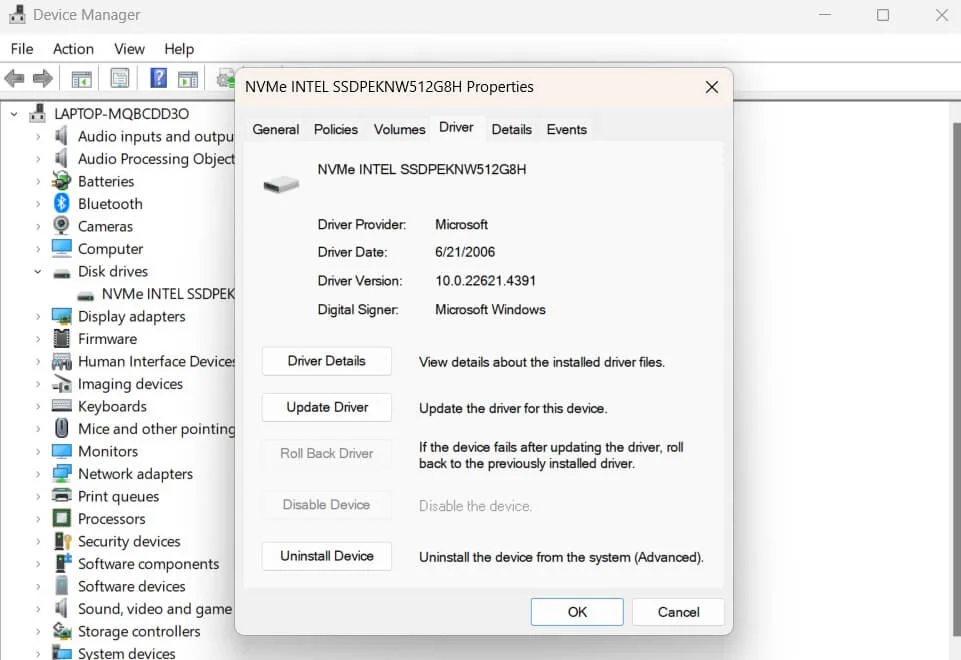
Task: Collapse the LAPTOP-MQBCDD3O root node
Action: point(14,114)
